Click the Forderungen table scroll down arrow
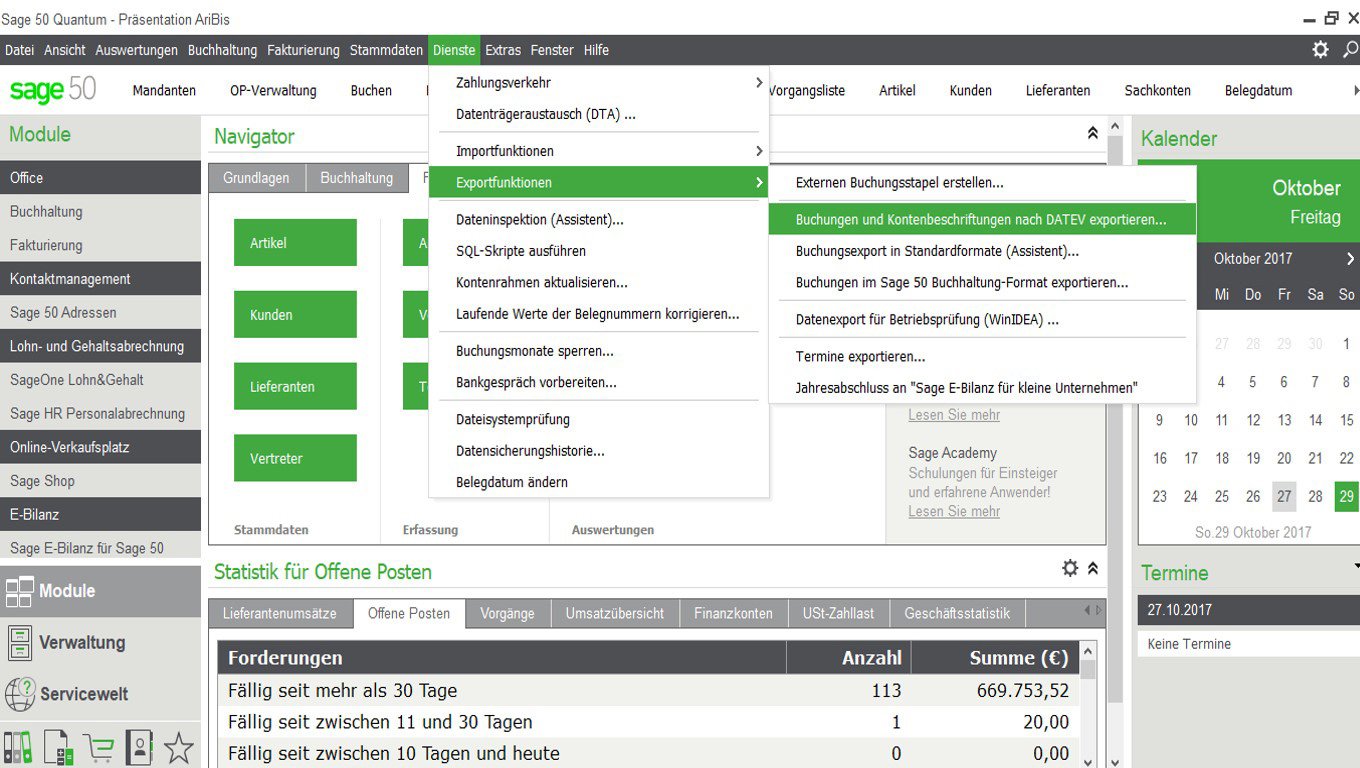Screen dimensions: 1360x768 (1088, 762)
